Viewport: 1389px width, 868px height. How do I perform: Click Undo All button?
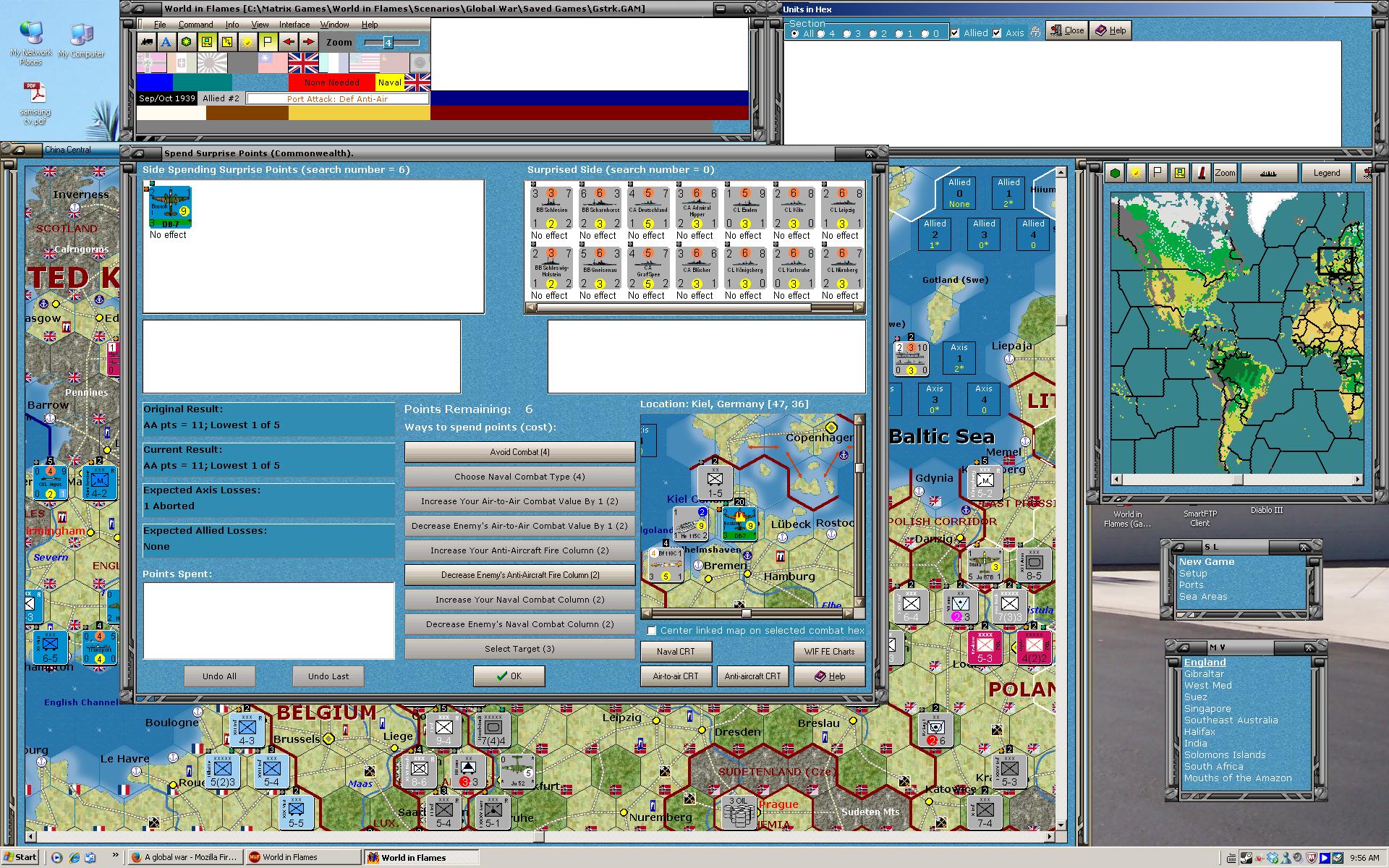click(x=219, y=676)
